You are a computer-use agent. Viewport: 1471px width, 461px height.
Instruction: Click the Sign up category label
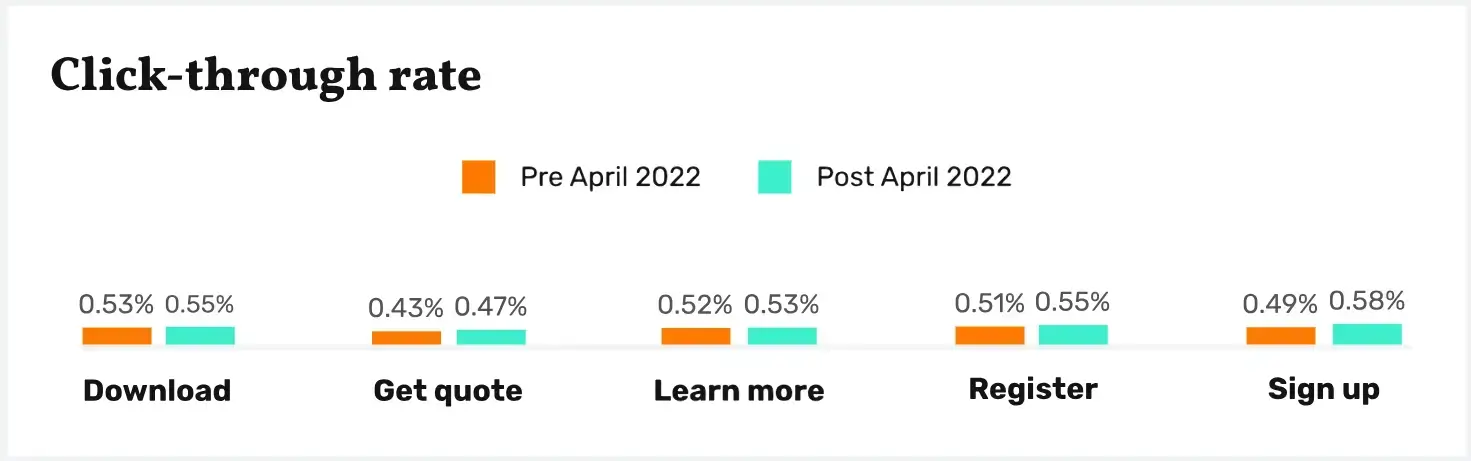[1324, 389]
